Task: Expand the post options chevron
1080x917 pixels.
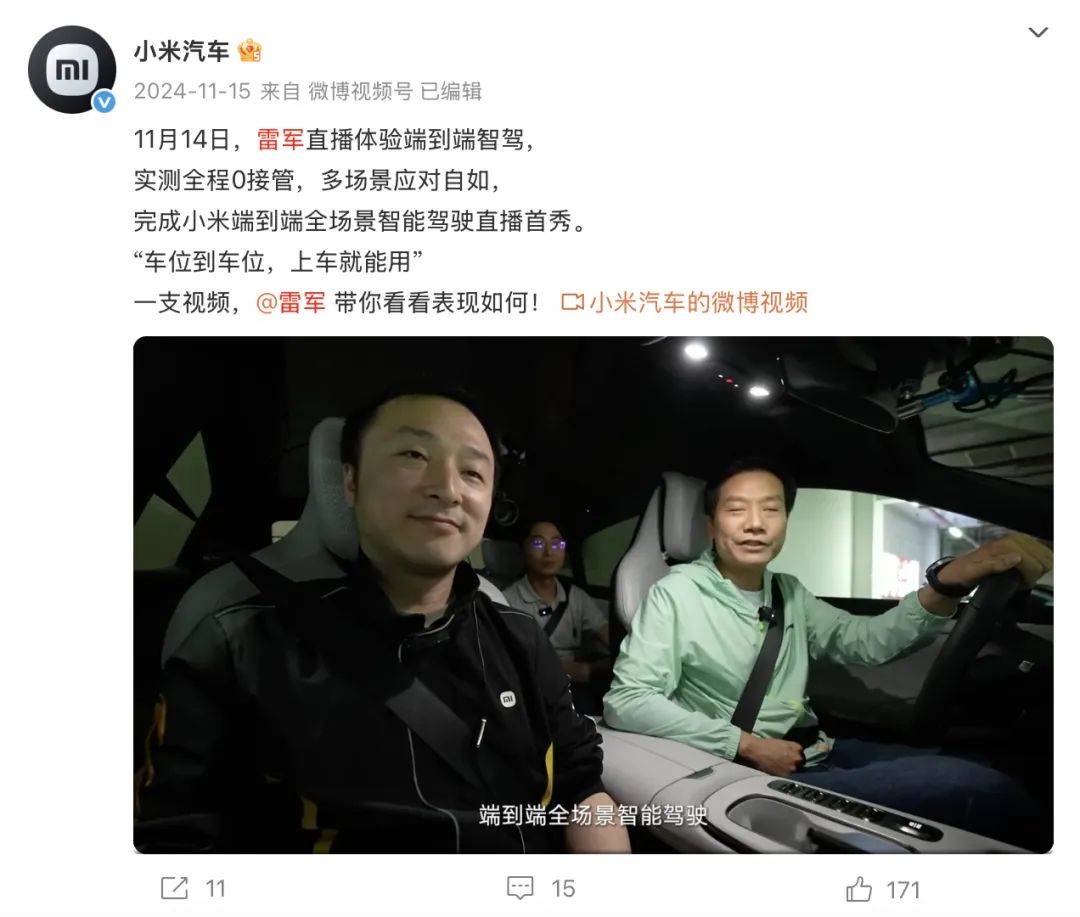Action: click(x=1037, y=32)
